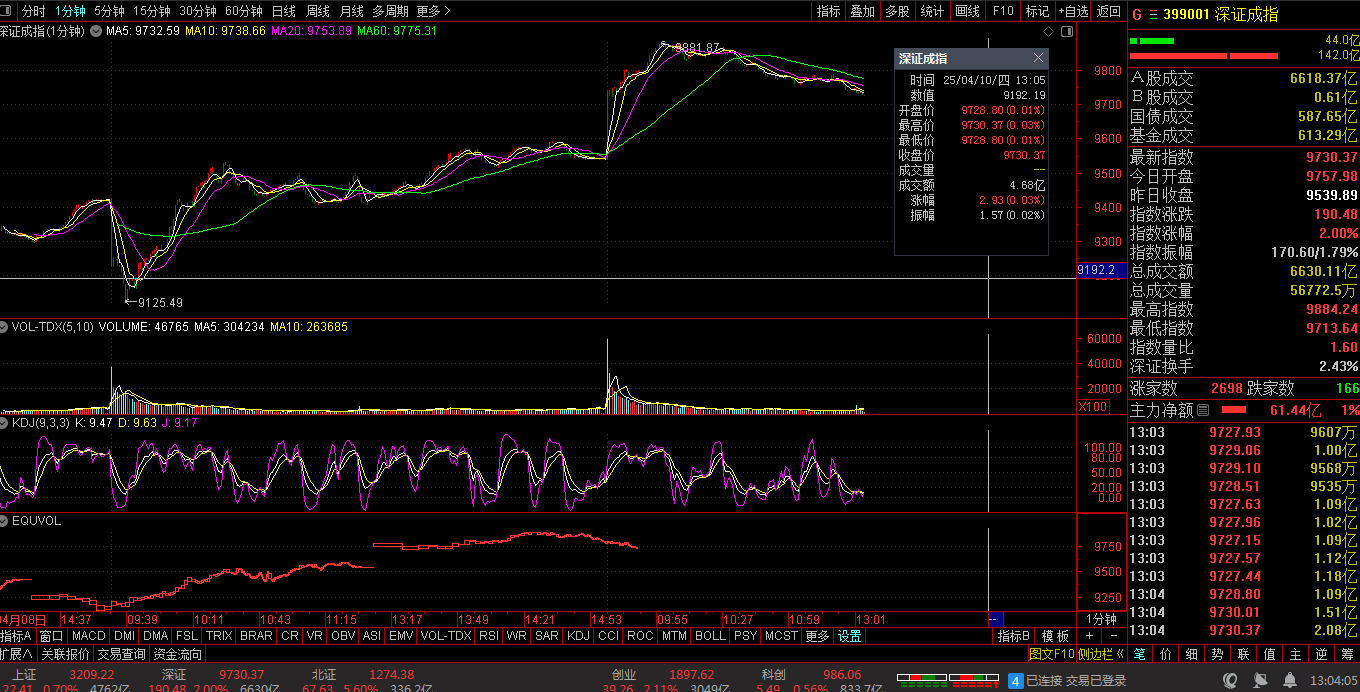Select the BOLL indicator tab

(x=710, y=636)
